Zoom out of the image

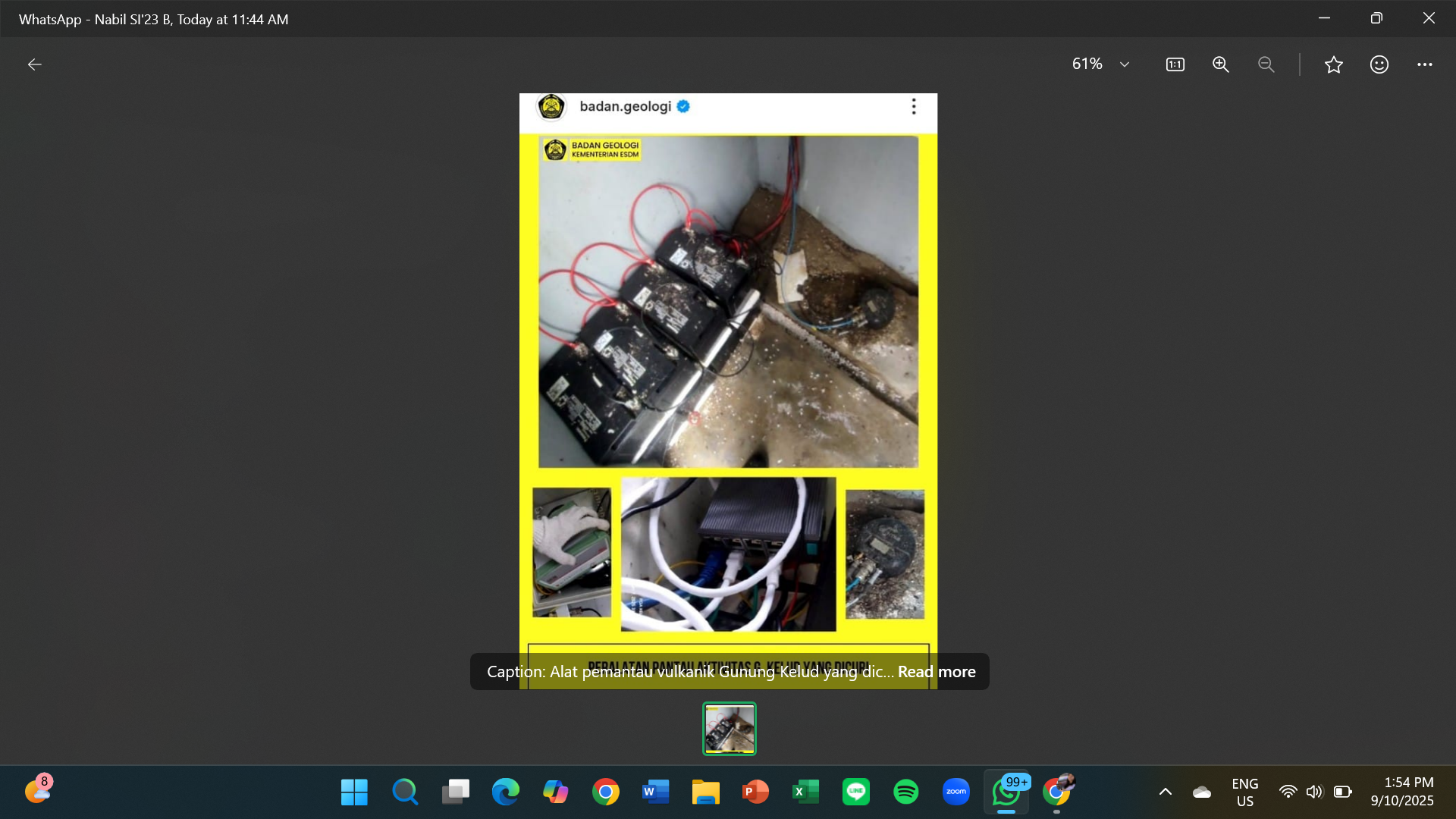coord(1266,64)
